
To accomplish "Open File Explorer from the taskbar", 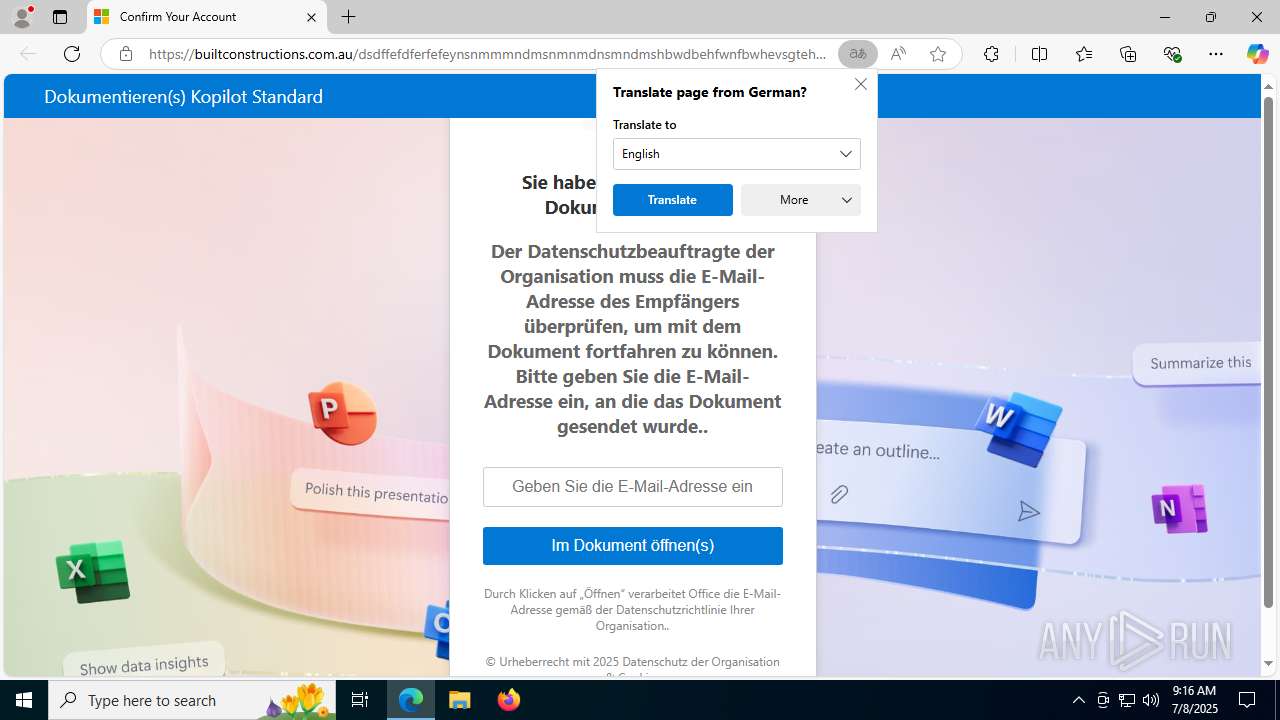I will pos(459,700).
